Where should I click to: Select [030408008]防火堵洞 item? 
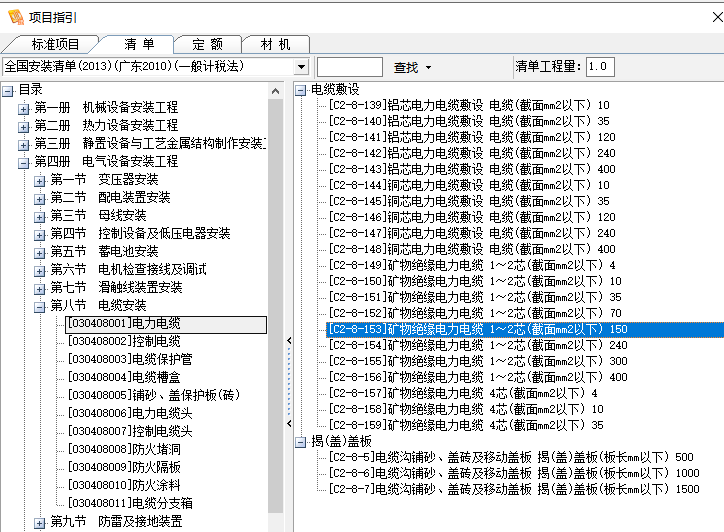coord(124,449)
